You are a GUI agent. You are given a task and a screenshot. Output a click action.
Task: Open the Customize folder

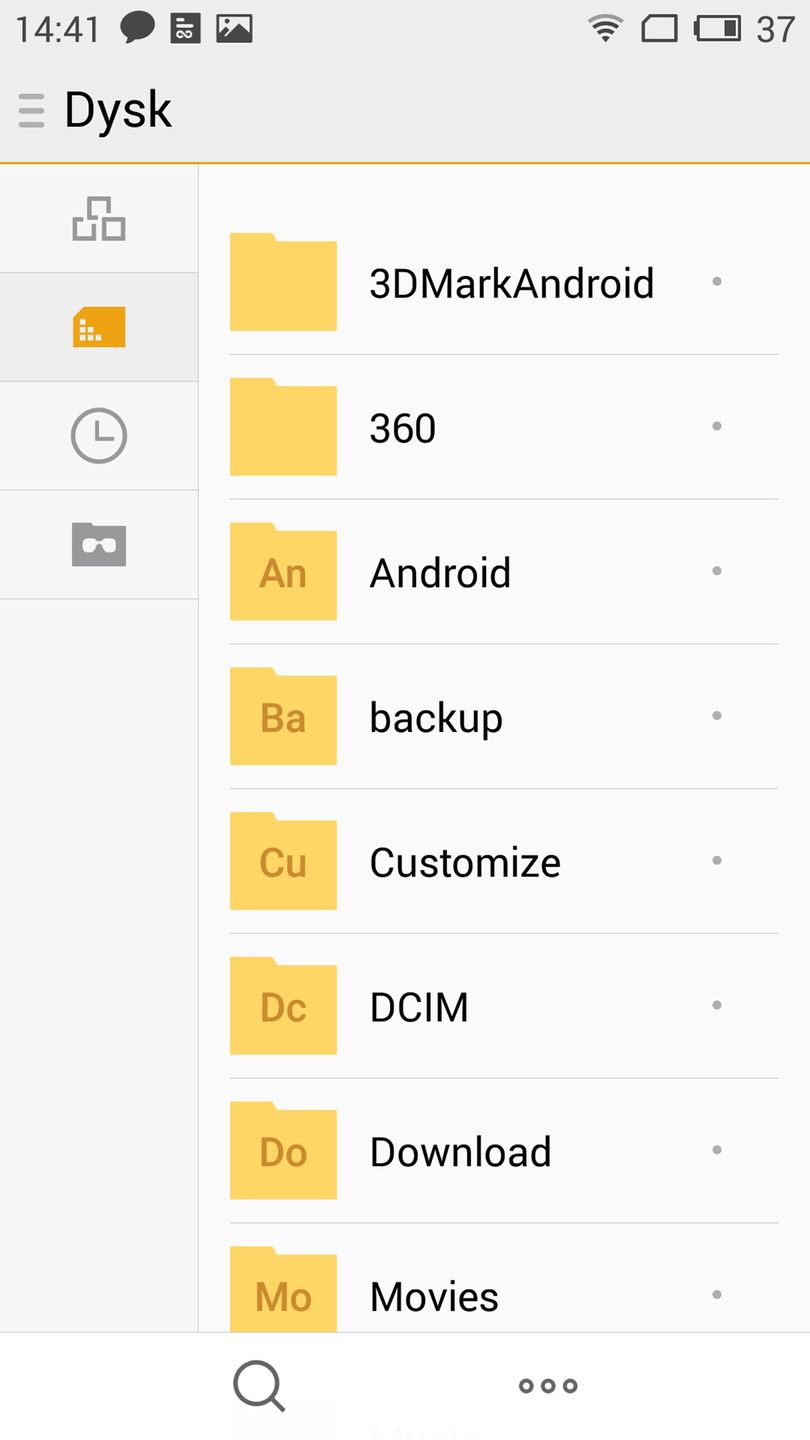coord(465,862)
